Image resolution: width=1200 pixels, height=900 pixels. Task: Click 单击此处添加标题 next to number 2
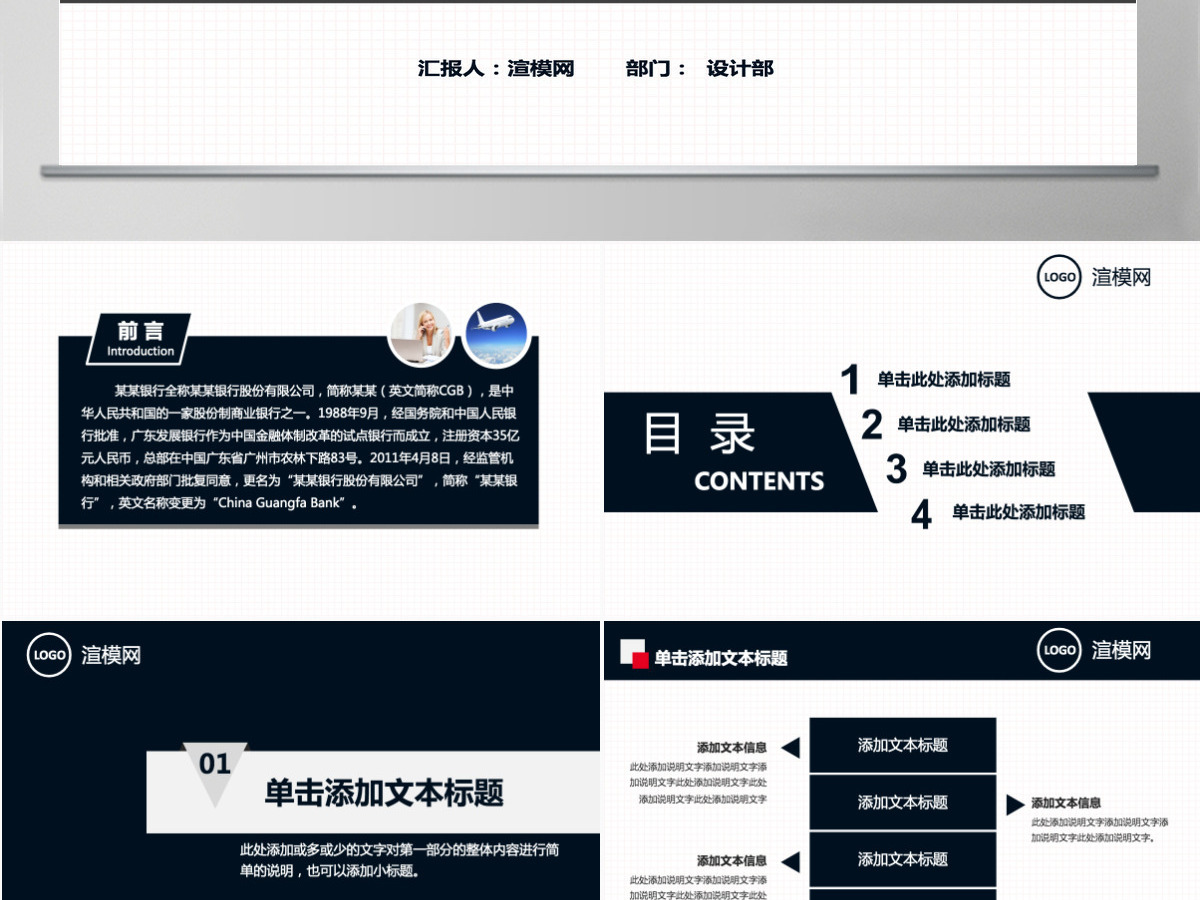pyautogui.click(x=964, y=424)
